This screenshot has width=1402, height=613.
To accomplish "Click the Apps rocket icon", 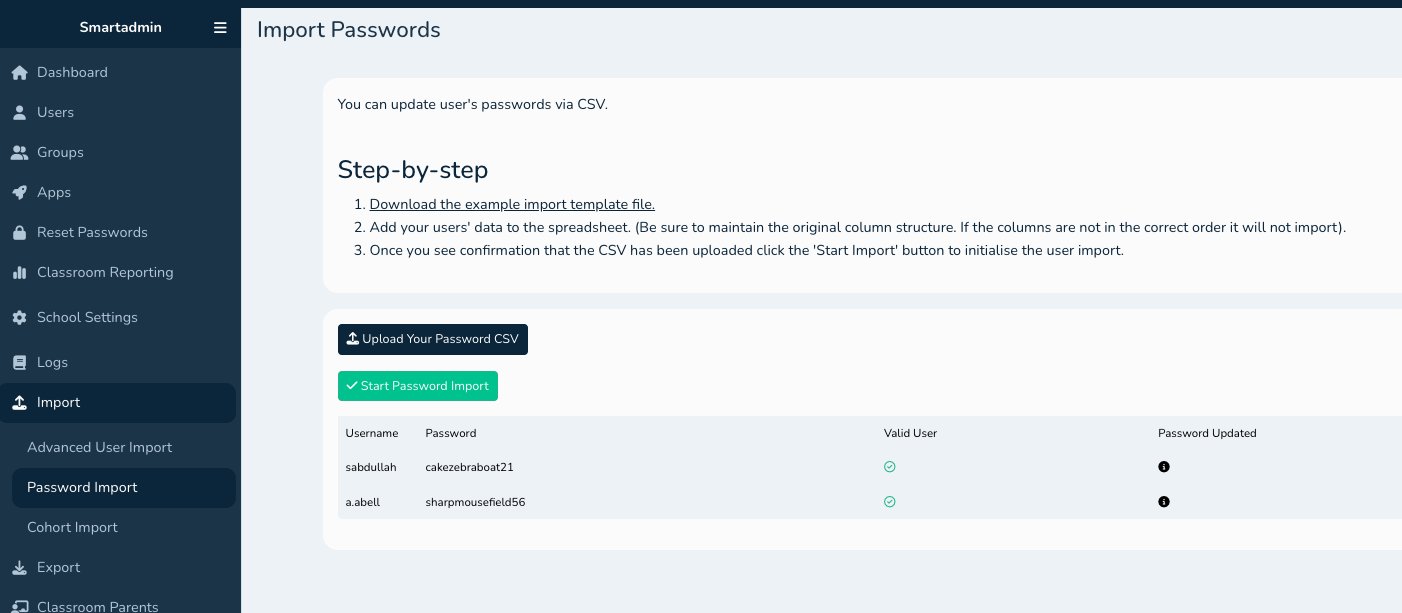I will coord(19,193).
